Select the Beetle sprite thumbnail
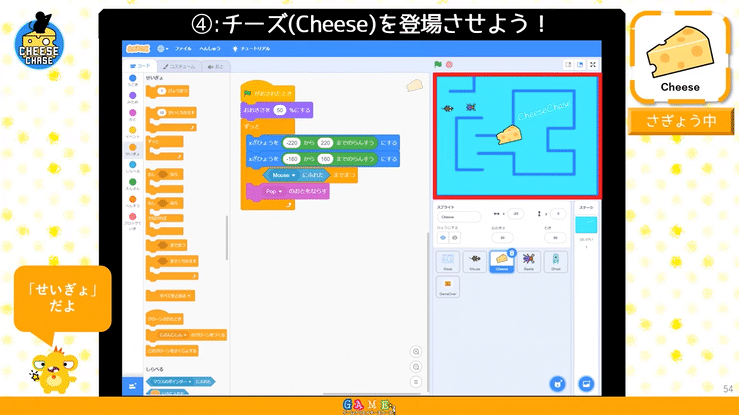739x415 pixels. pyautogui.click(x=529, y=262)
